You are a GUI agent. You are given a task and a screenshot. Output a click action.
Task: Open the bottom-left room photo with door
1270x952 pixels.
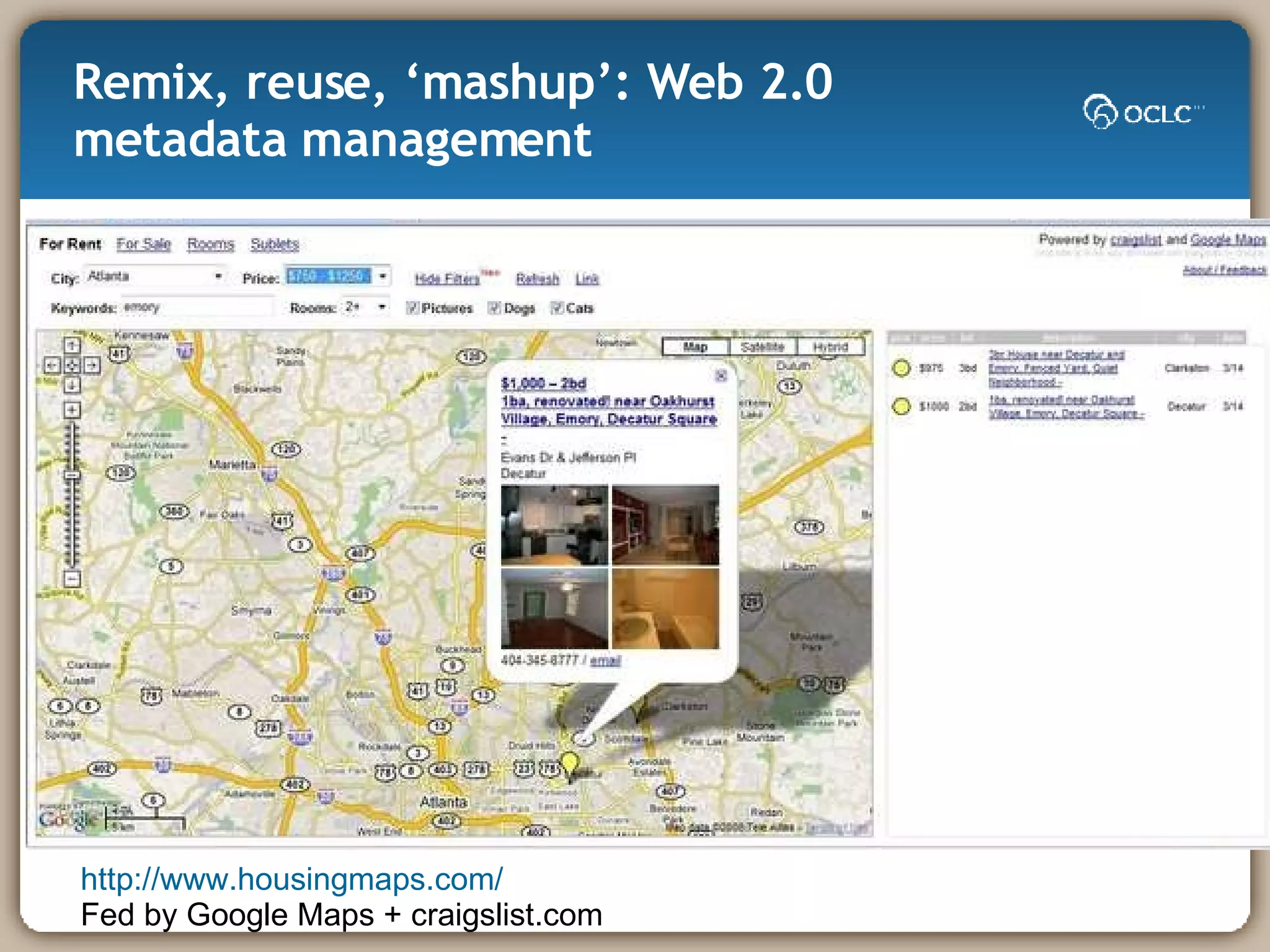554,609
